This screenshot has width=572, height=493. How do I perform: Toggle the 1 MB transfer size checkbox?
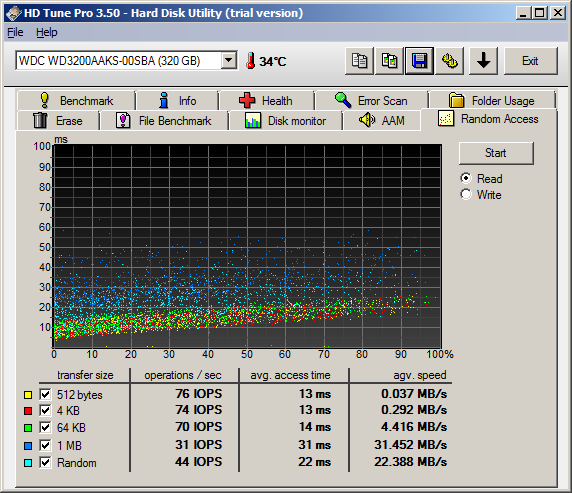point(45,445)
